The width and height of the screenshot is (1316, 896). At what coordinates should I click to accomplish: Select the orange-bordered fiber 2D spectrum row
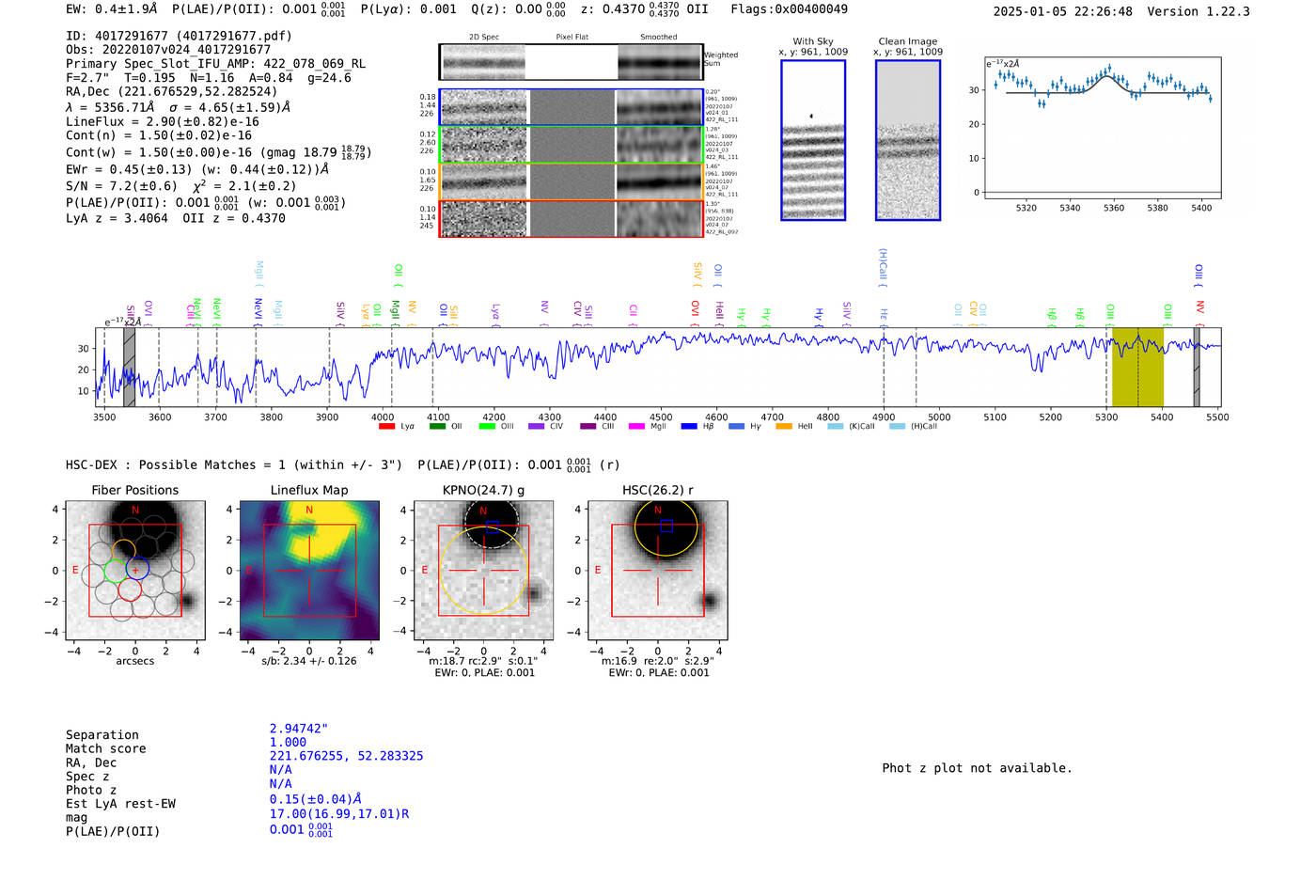point(571,181)
